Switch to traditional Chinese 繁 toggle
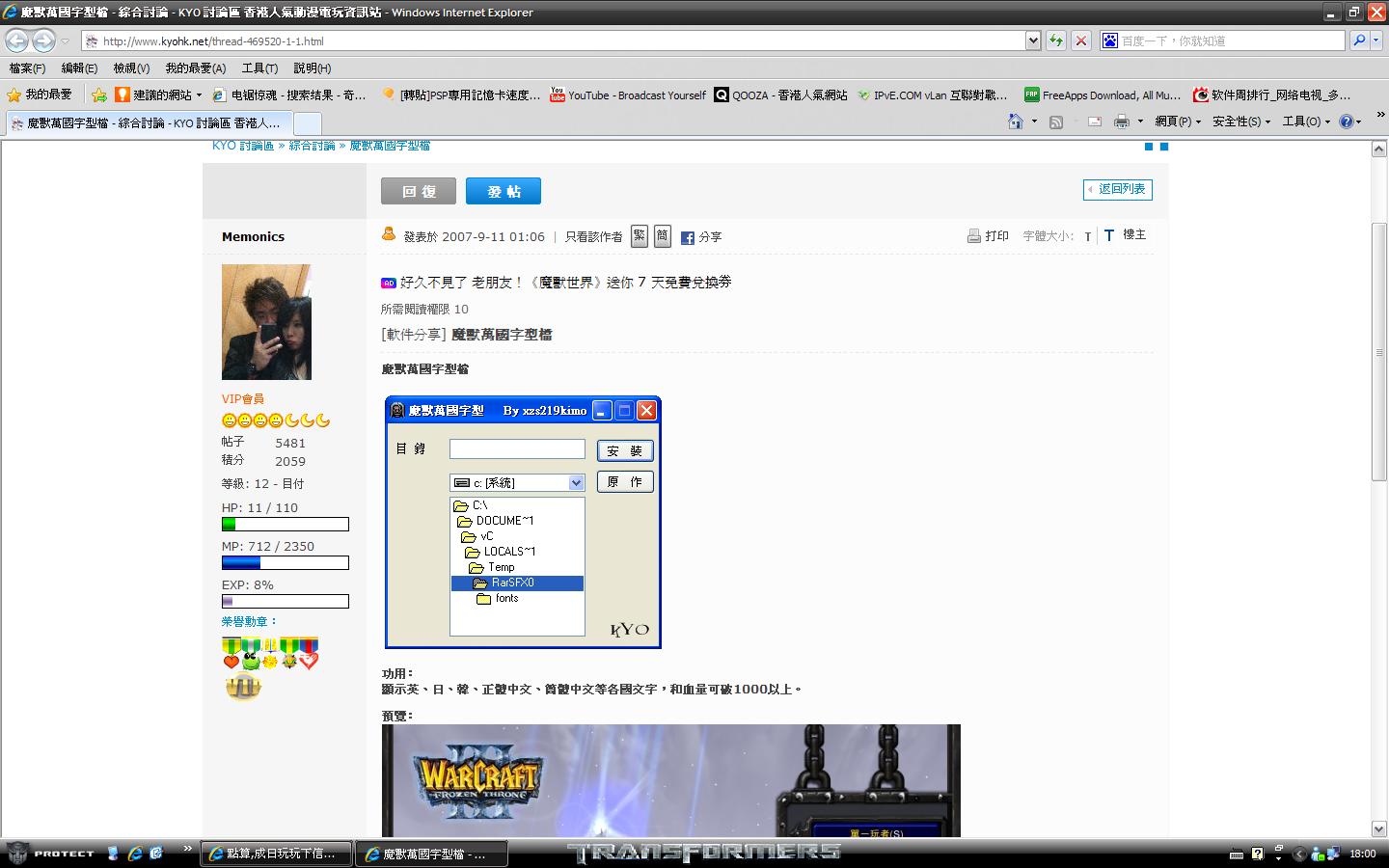Viewport: 1389px width, 868px height. coord(640,236)
